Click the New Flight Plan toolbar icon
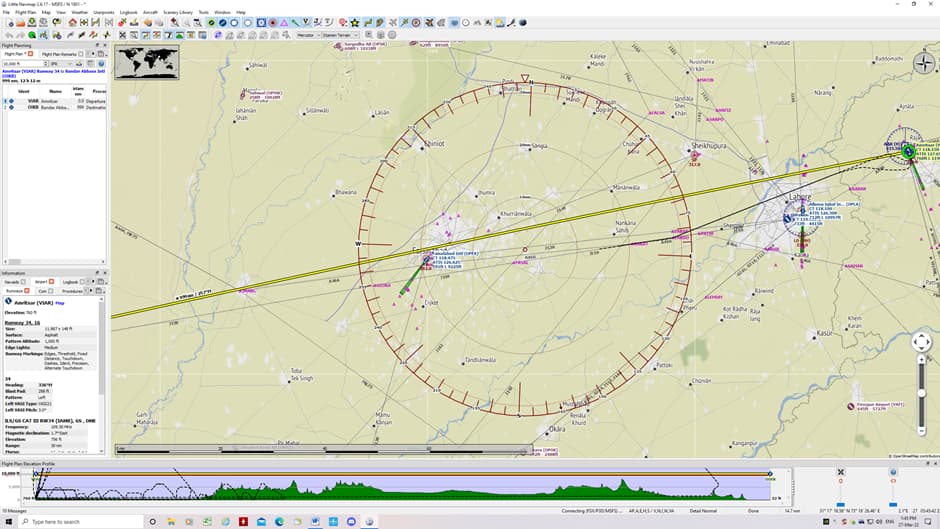Image resolution: width=940 pixels, height=529 pixels. [x=10, y=23]
